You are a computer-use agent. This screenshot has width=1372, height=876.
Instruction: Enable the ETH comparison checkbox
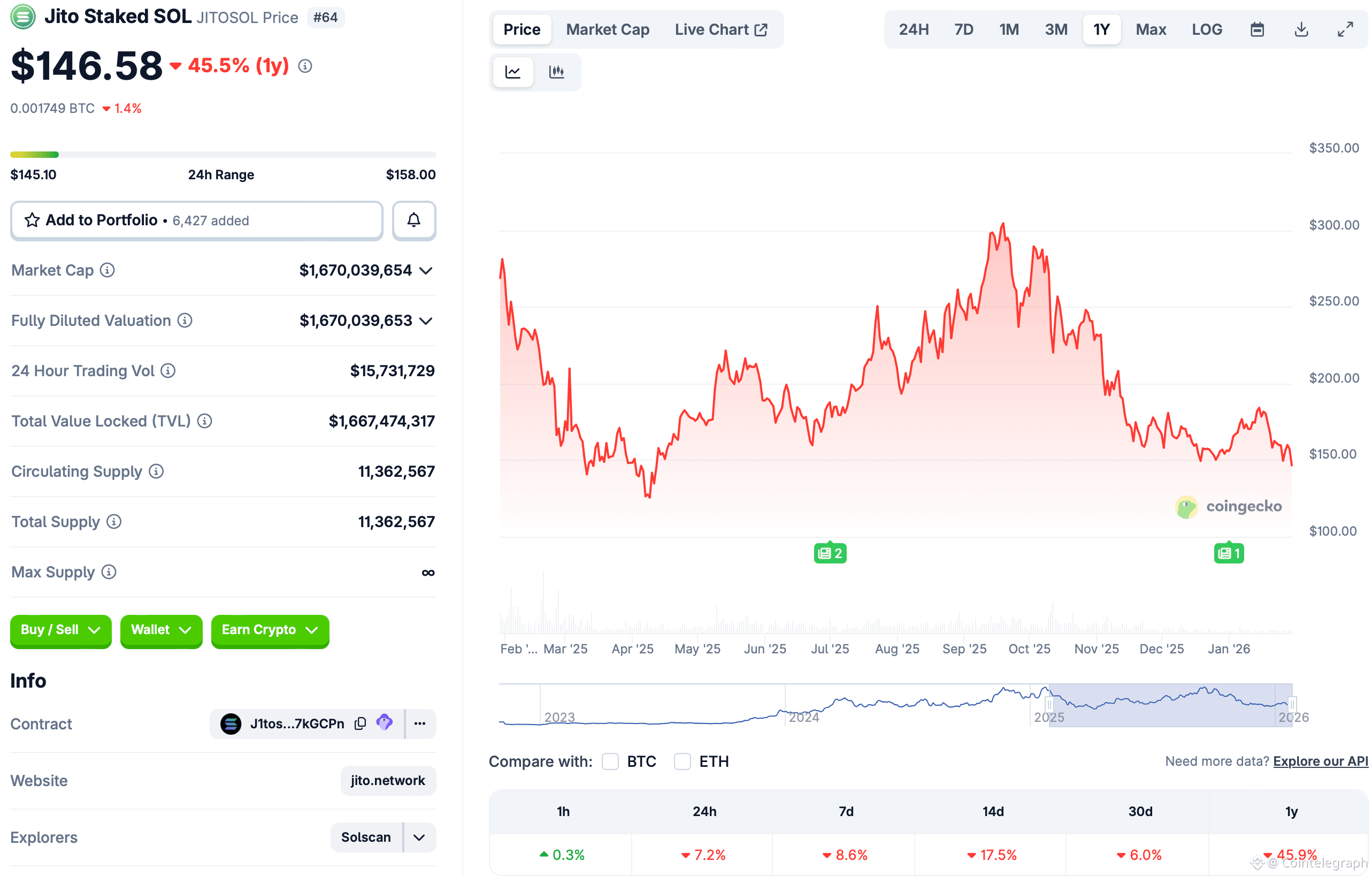pyautogui.click(x=682, y=761)
